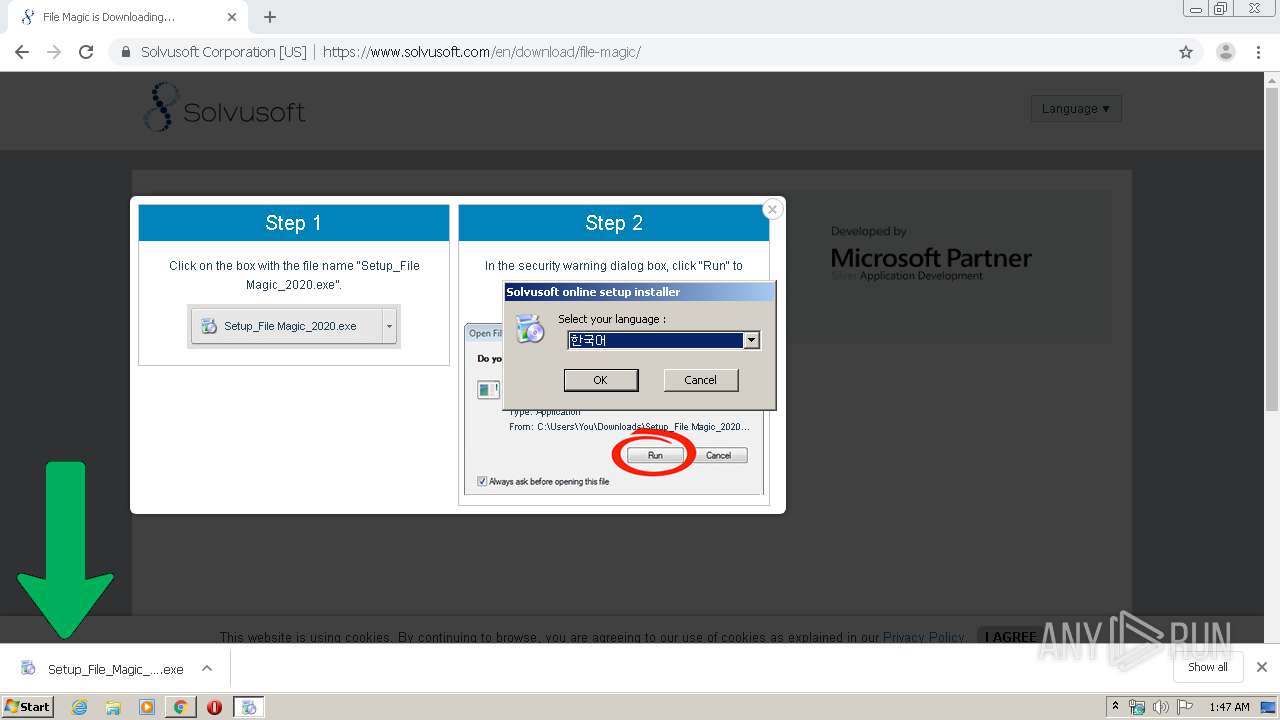Image resolution: width=1280 pixels, height=720 pixels.
Task: Click Setup_File Magic_2020.exe sample box
Action: pyautogui.click(x=294, y=326)
